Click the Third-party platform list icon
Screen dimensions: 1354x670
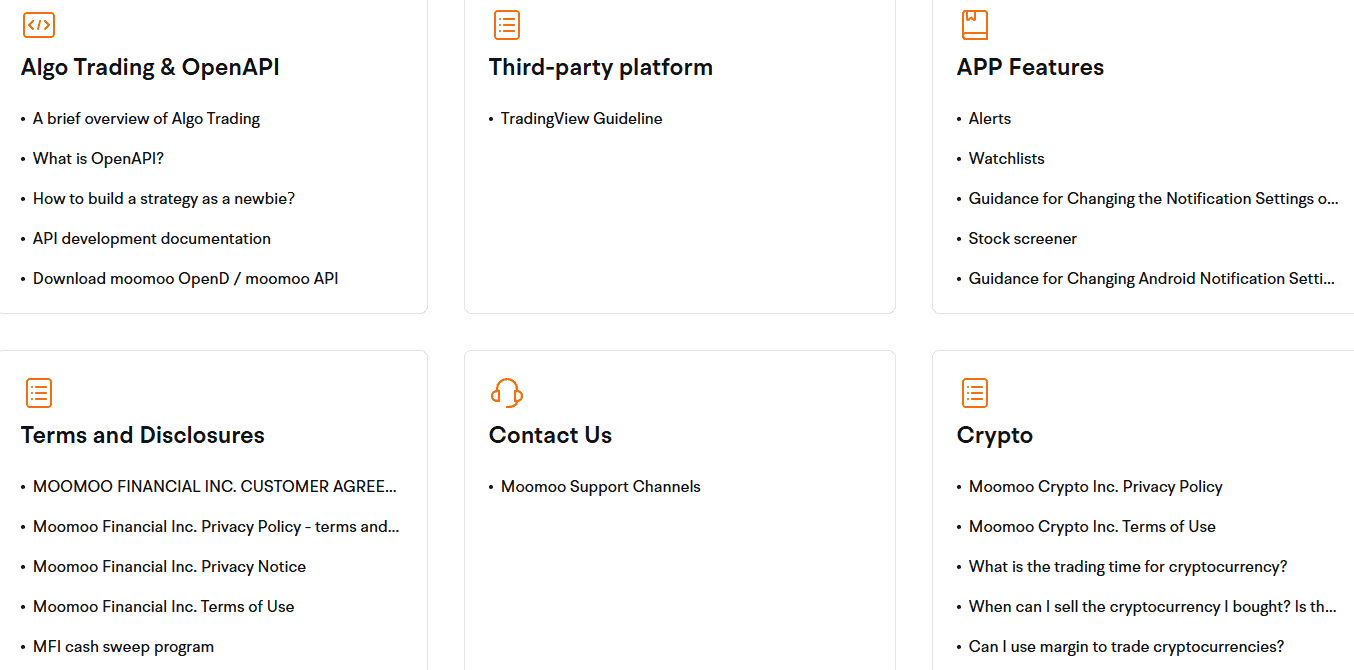click(x=507, y=25)
